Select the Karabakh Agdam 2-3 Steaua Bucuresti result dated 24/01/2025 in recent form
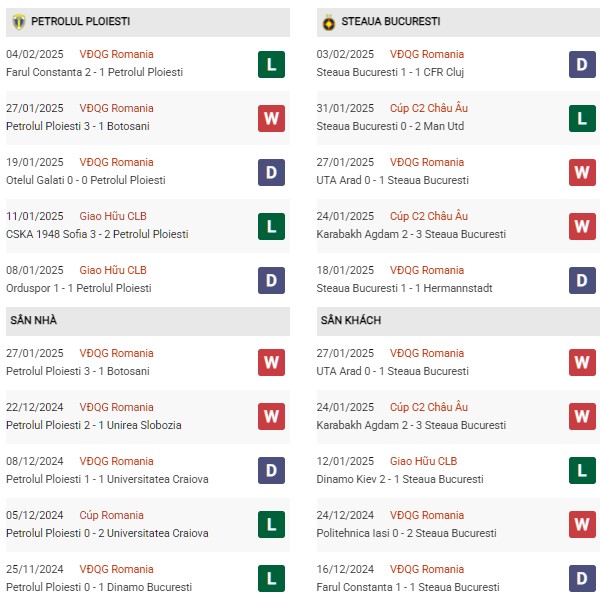Viewport: 600px width, 600px height. click(x=411, y=234)
